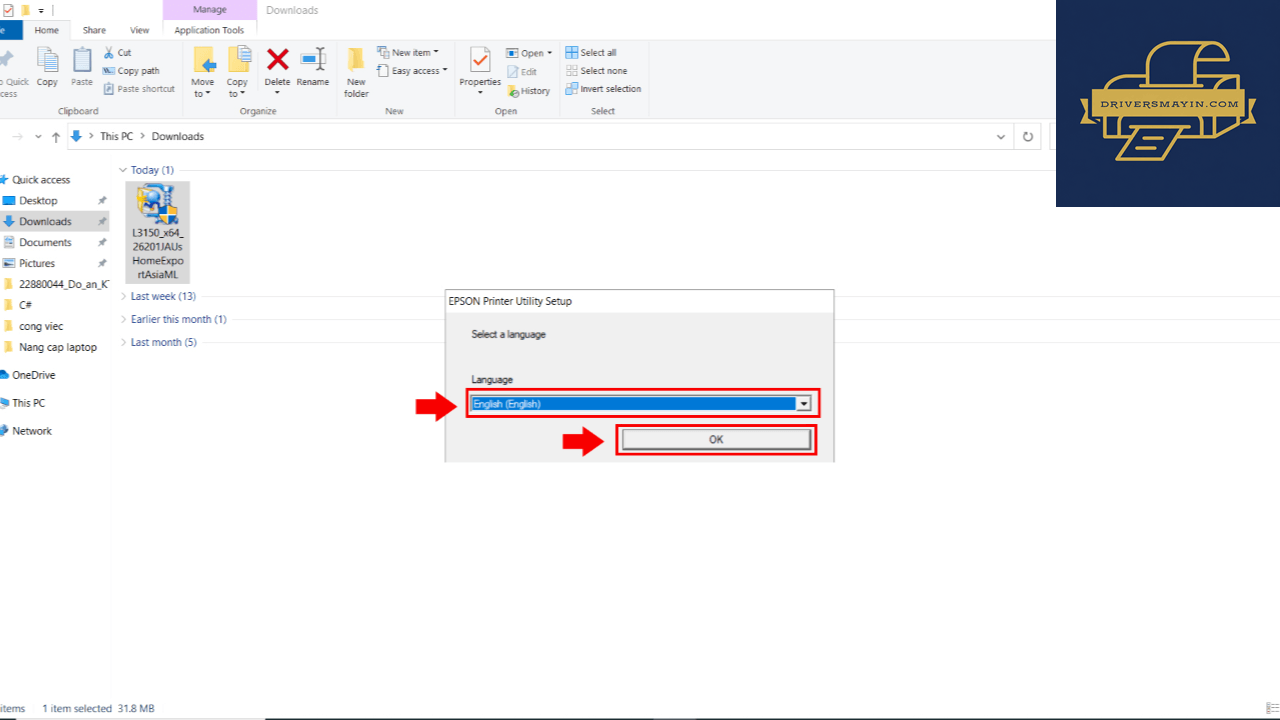This screenshot has width=1280, height=720.
Task: Cut the selected file with scissors icon
Action: tap(118, 52)
